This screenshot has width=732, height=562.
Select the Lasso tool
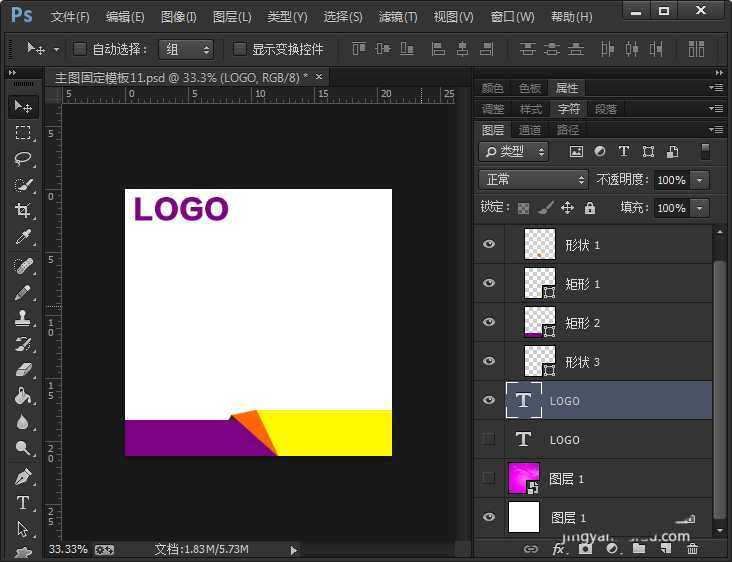pyautogui.click(x=23, y=159)
